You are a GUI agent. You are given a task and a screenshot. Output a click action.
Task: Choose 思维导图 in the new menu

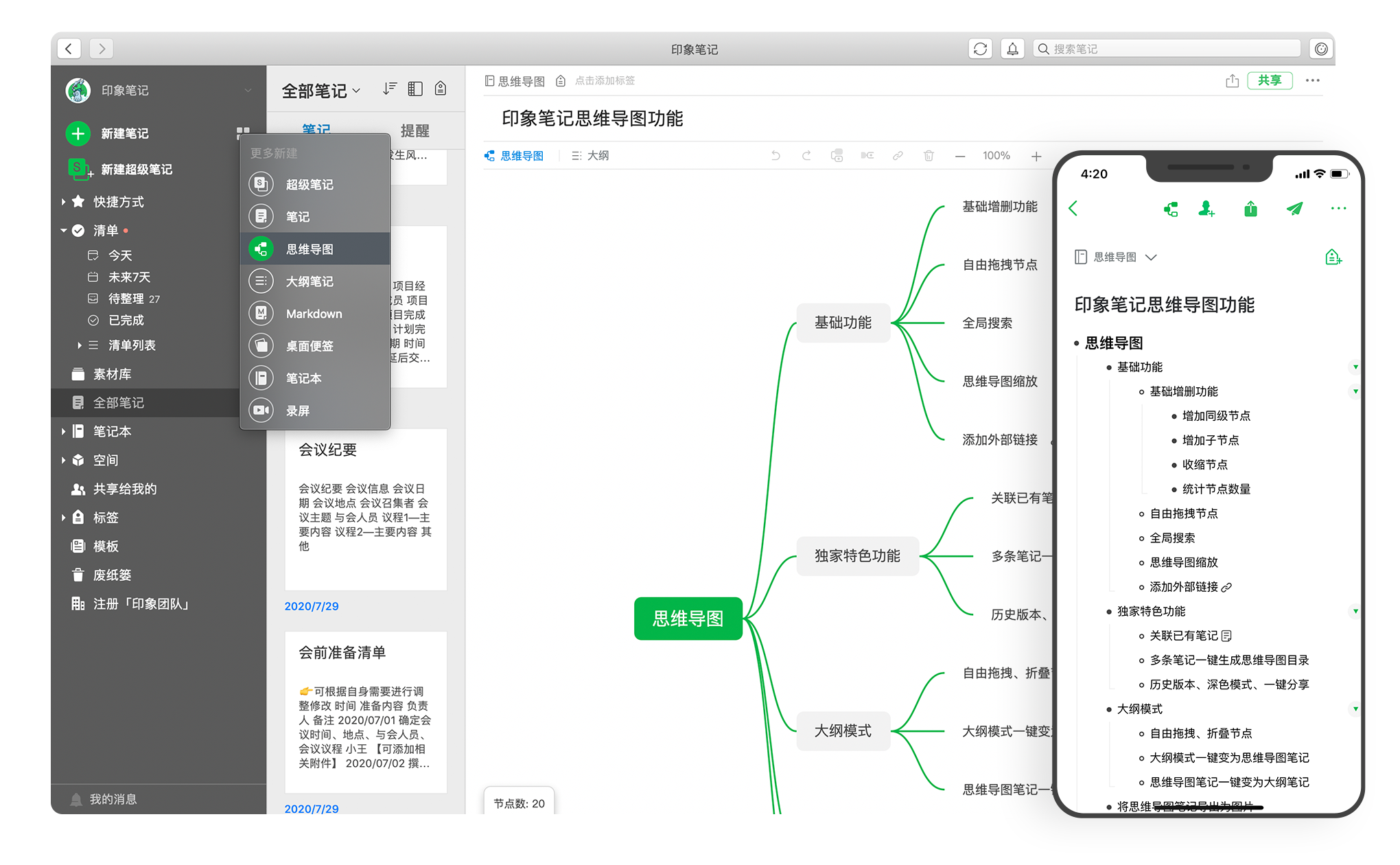tap(315, 249)
